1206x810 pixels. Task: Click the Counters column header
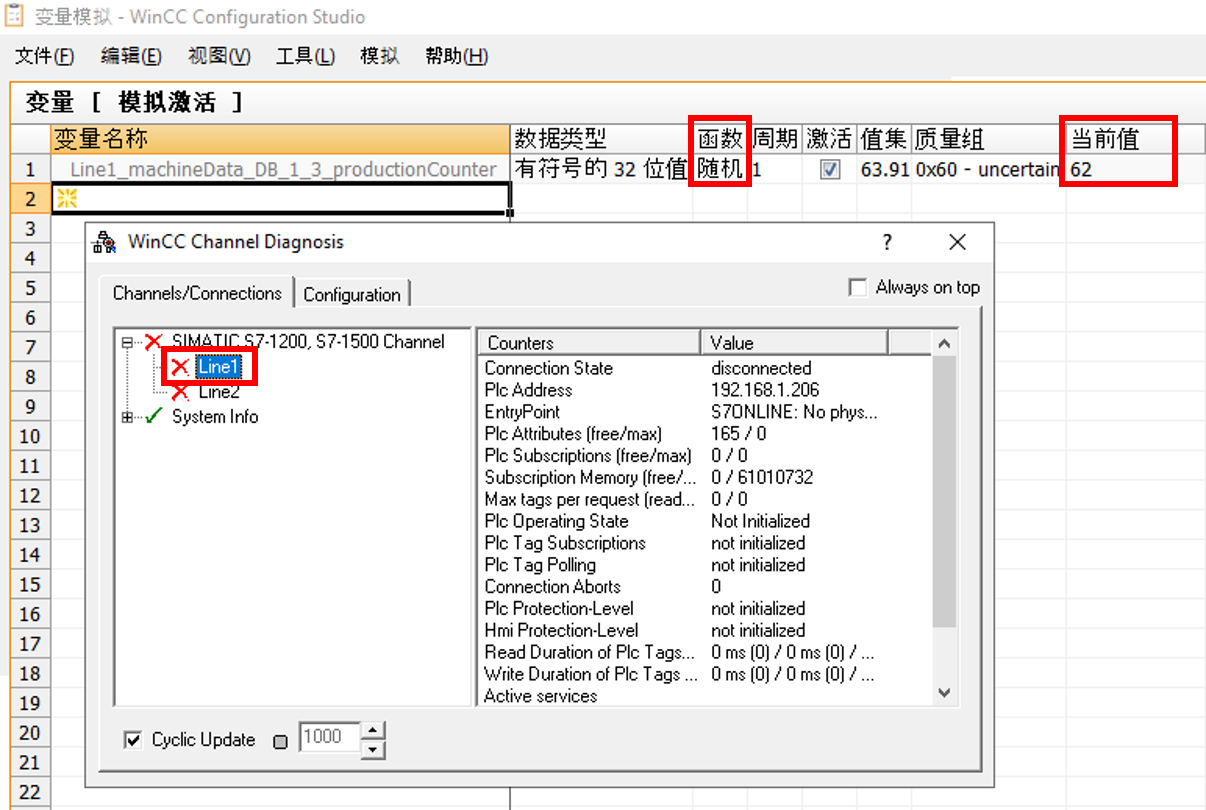pyautogui.click(x=589, y=343)
